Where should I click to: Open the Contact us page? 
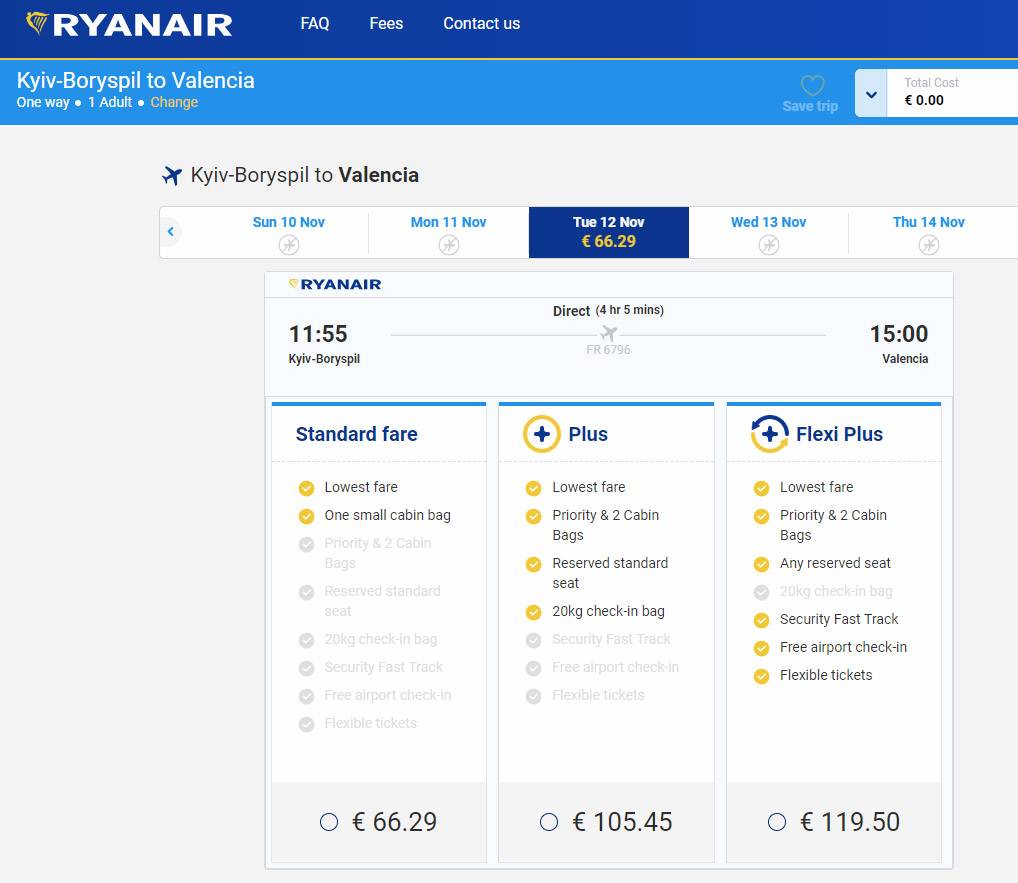481,24
